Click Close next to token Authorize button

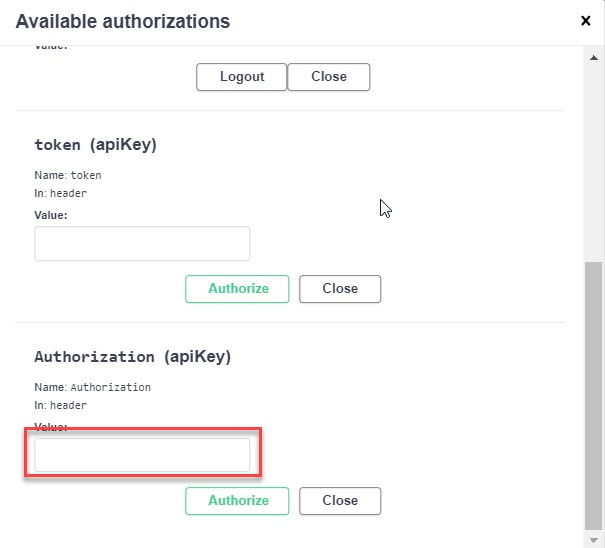(340, 289)
